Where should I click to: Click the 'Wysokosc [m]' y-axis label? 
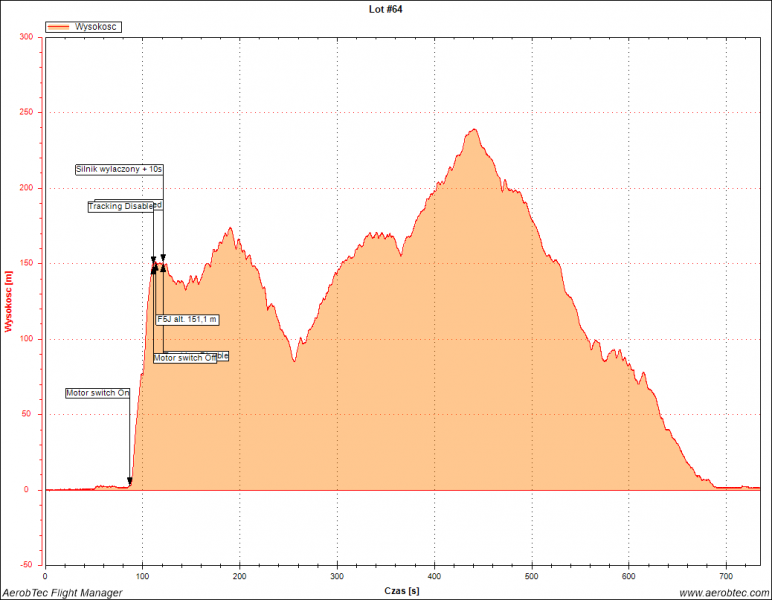click(9, 301)
